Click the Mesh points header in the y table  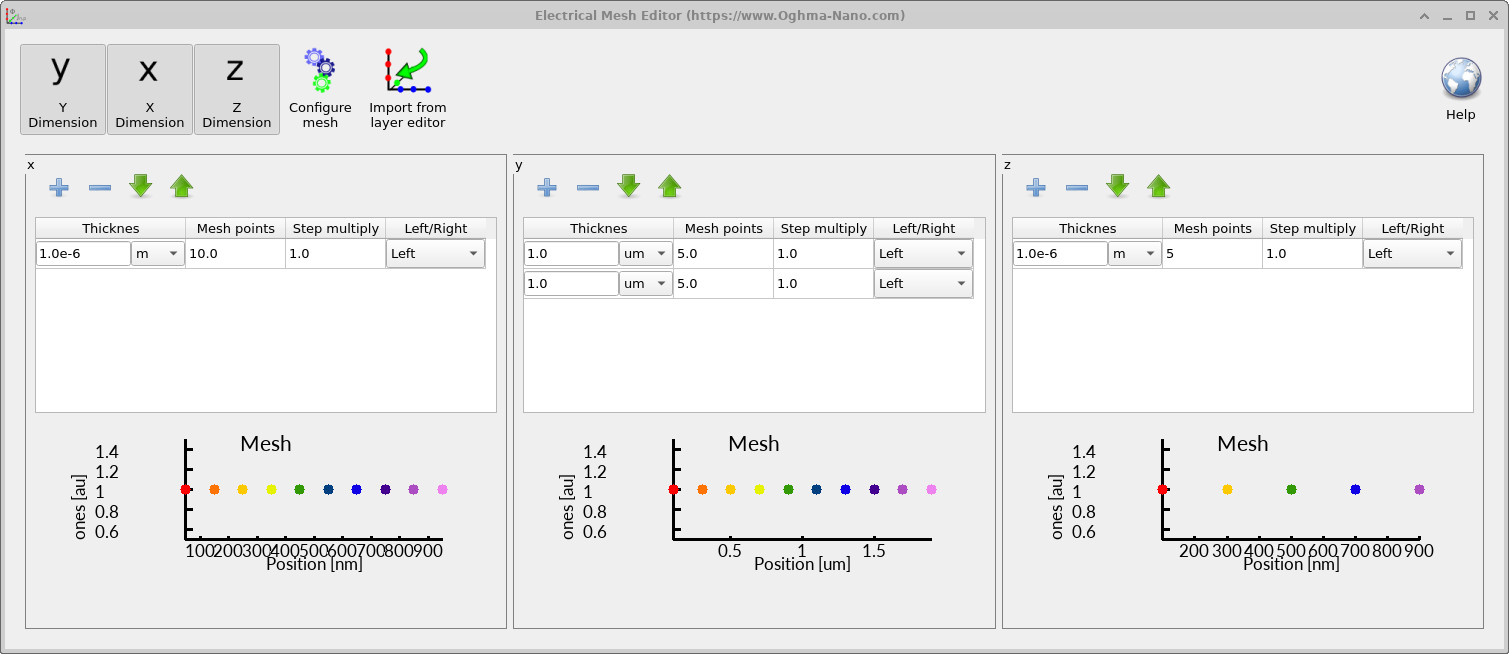pyautogui.click(x=722, y=228)
